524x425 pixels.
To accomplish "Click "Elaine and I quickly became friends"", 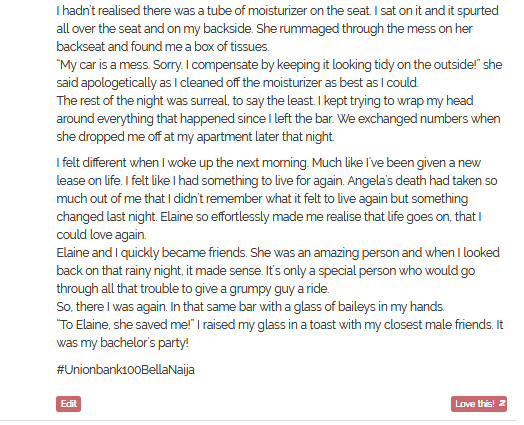I will tap(152, 253).
